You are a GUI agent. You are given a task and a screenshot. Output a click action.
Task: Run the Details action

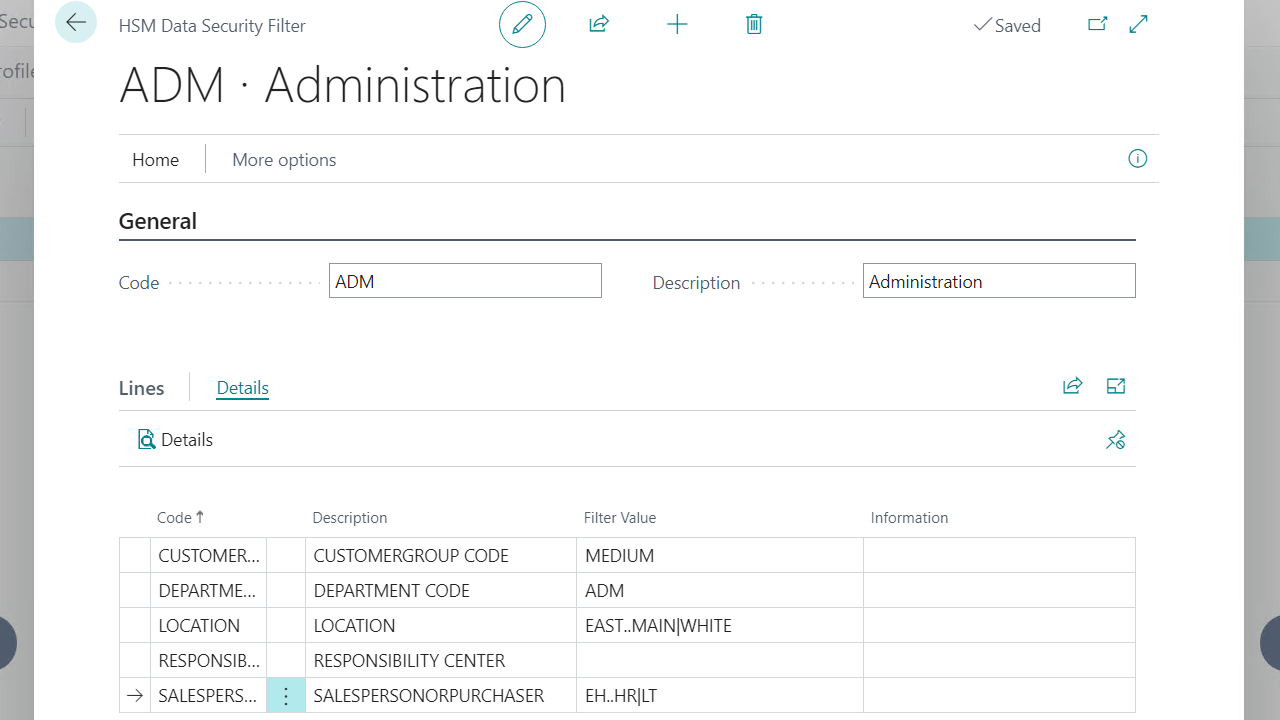pos(175,439)
